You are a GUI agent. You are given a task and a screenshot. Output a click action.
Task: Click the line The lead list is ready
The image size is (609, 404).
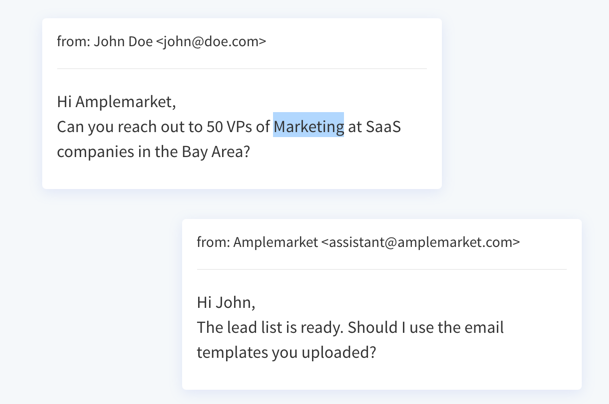(x=350, y=327)
